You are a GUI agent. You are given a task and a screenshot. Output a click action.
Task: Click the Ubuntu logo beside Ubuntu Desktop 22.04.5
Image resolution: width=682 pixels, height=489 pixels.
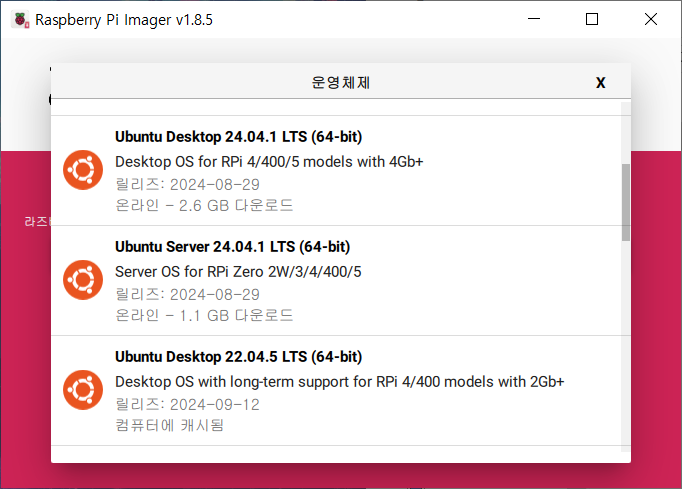[x=83, y=390]
